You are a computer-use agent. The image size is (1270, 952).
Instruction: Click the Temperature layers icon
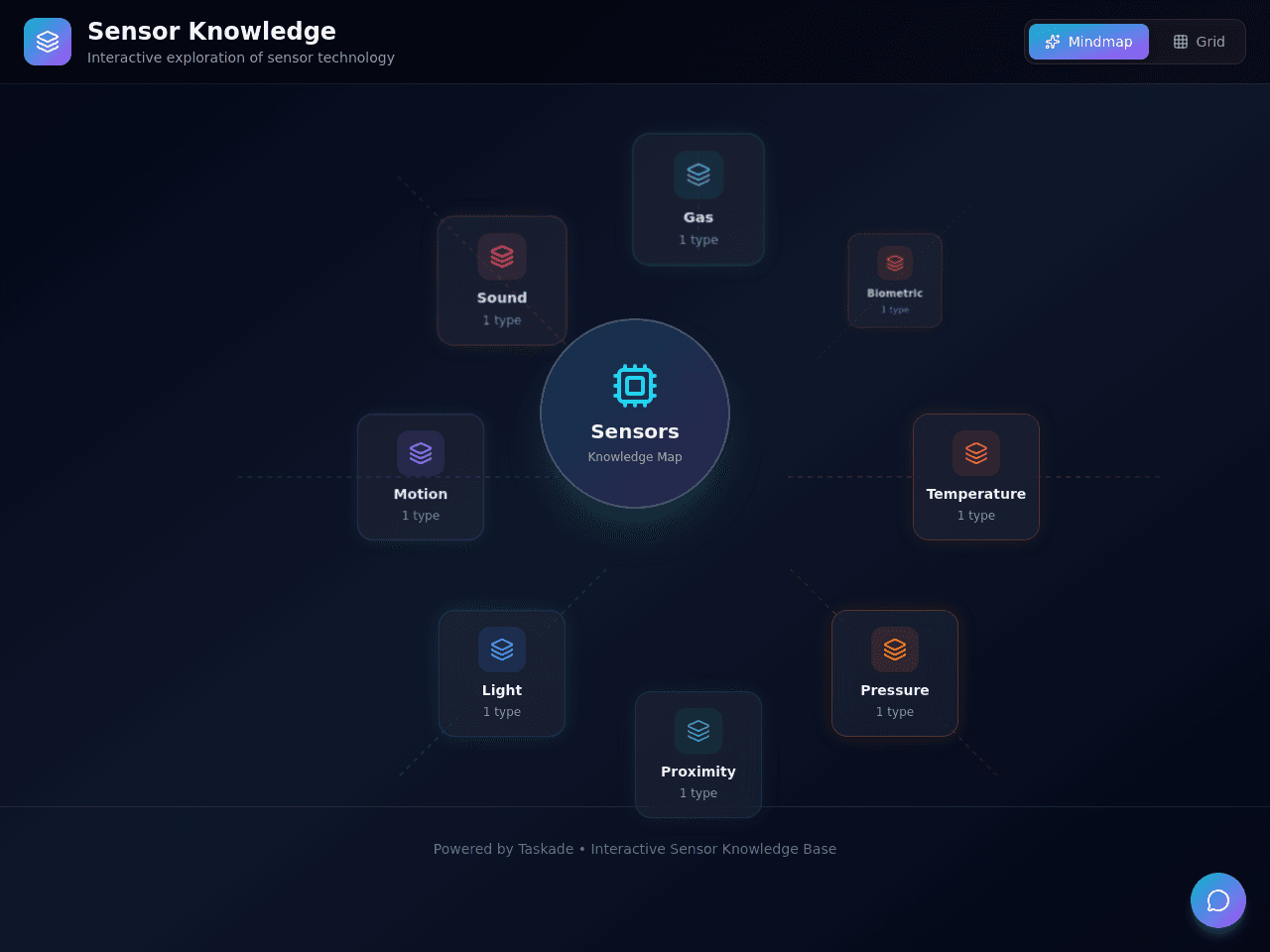coord(976,453)
